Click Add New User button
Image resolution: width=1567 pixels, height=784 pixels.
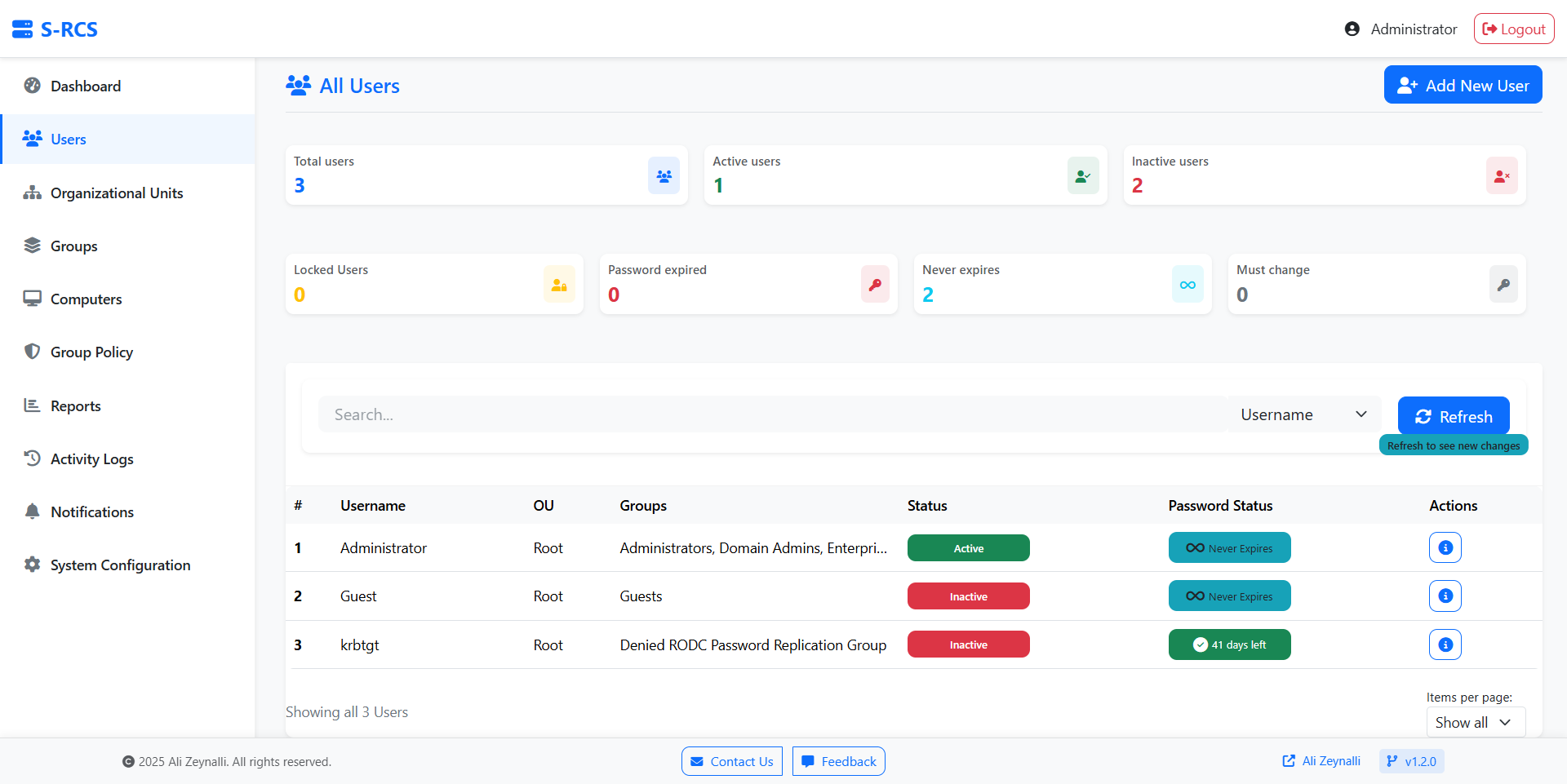coord(1463,85)
